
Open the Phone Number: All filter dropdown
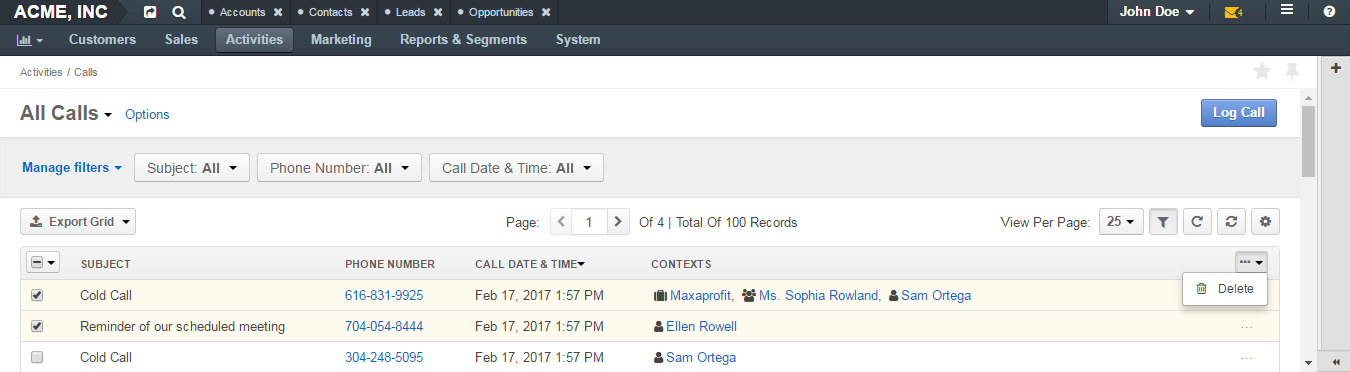click(x=339, y=168)
